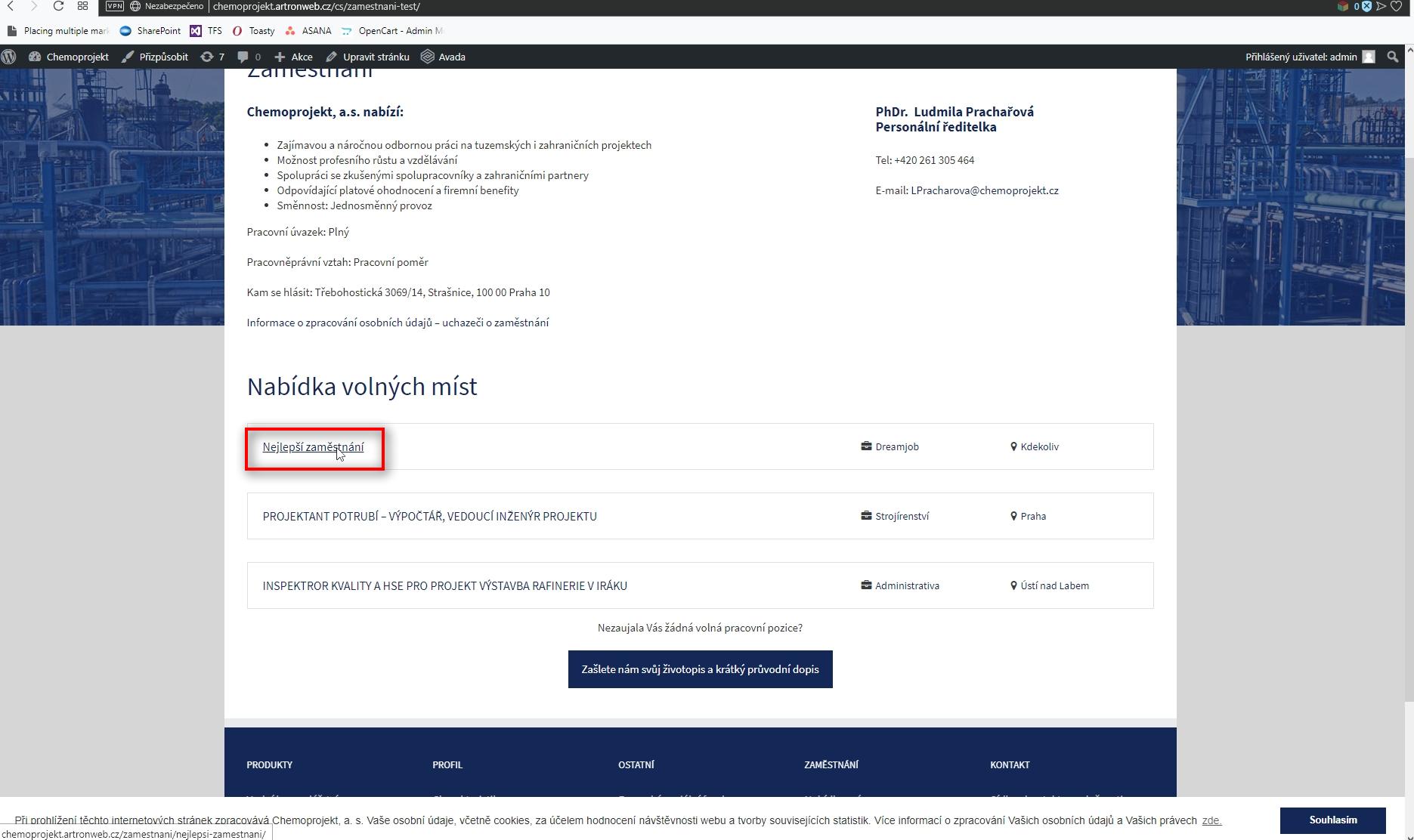The image size is (1414, 840).
Task: Open the ASANA bookmark icon
Action: coord(290,31)
